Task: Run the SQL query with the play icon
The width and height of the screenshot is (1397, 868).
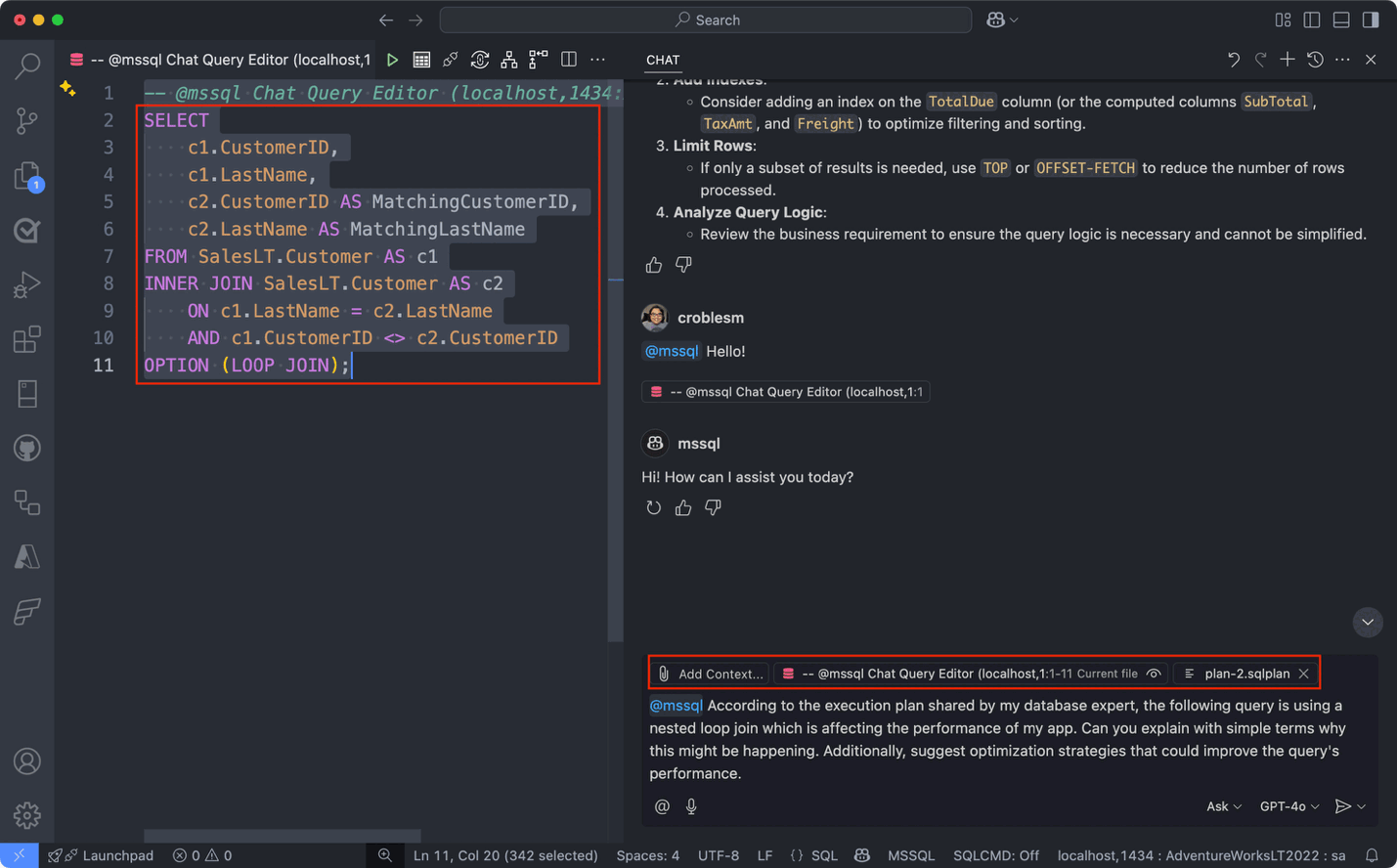Action: click(x=392, y=59)
